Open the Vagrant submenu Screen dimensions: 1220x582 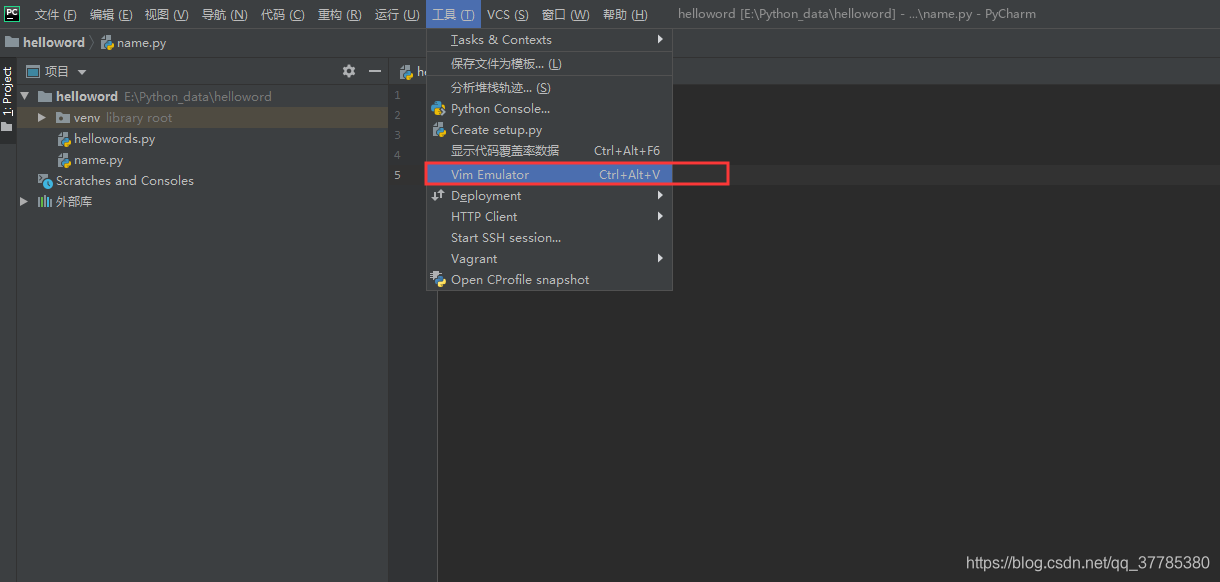click(x=549, y=259)
